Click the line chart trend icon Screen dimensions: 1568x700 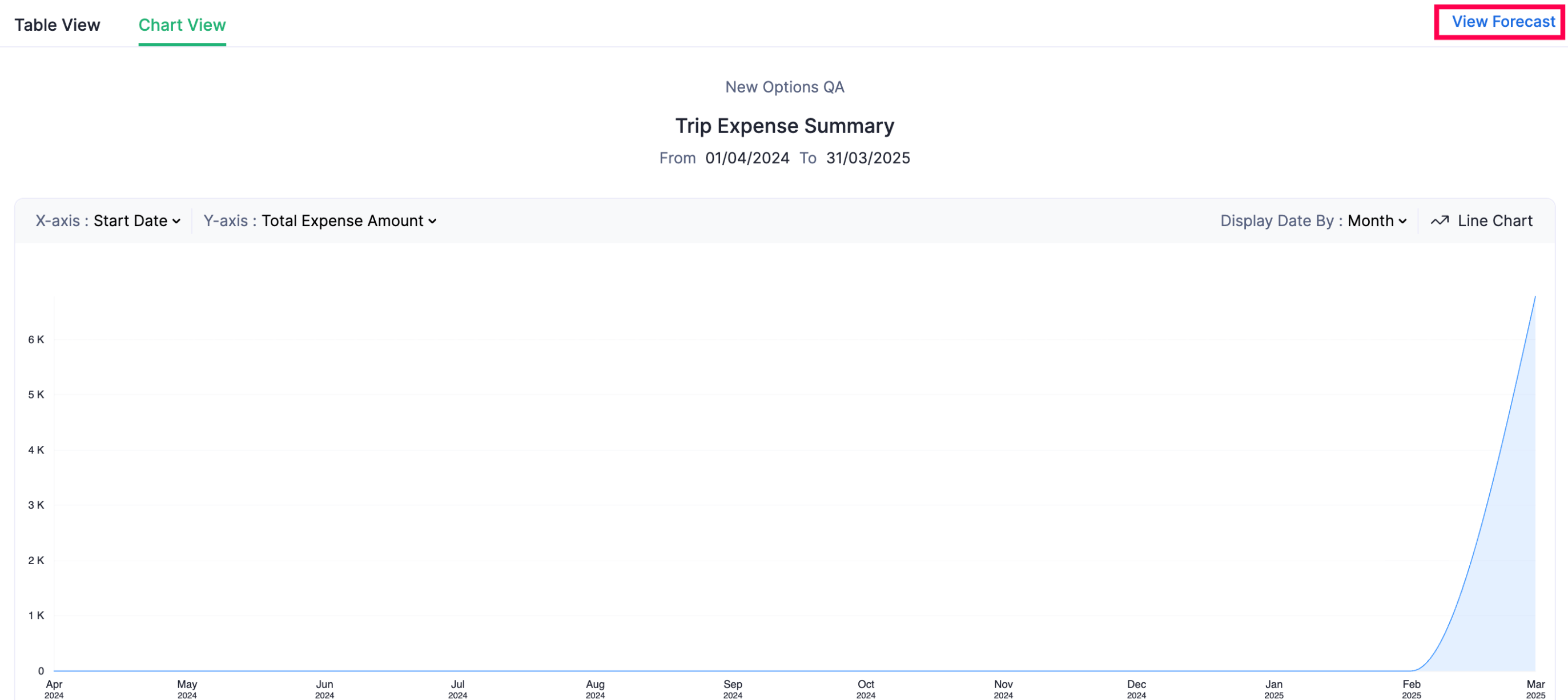coord(1439,220)
